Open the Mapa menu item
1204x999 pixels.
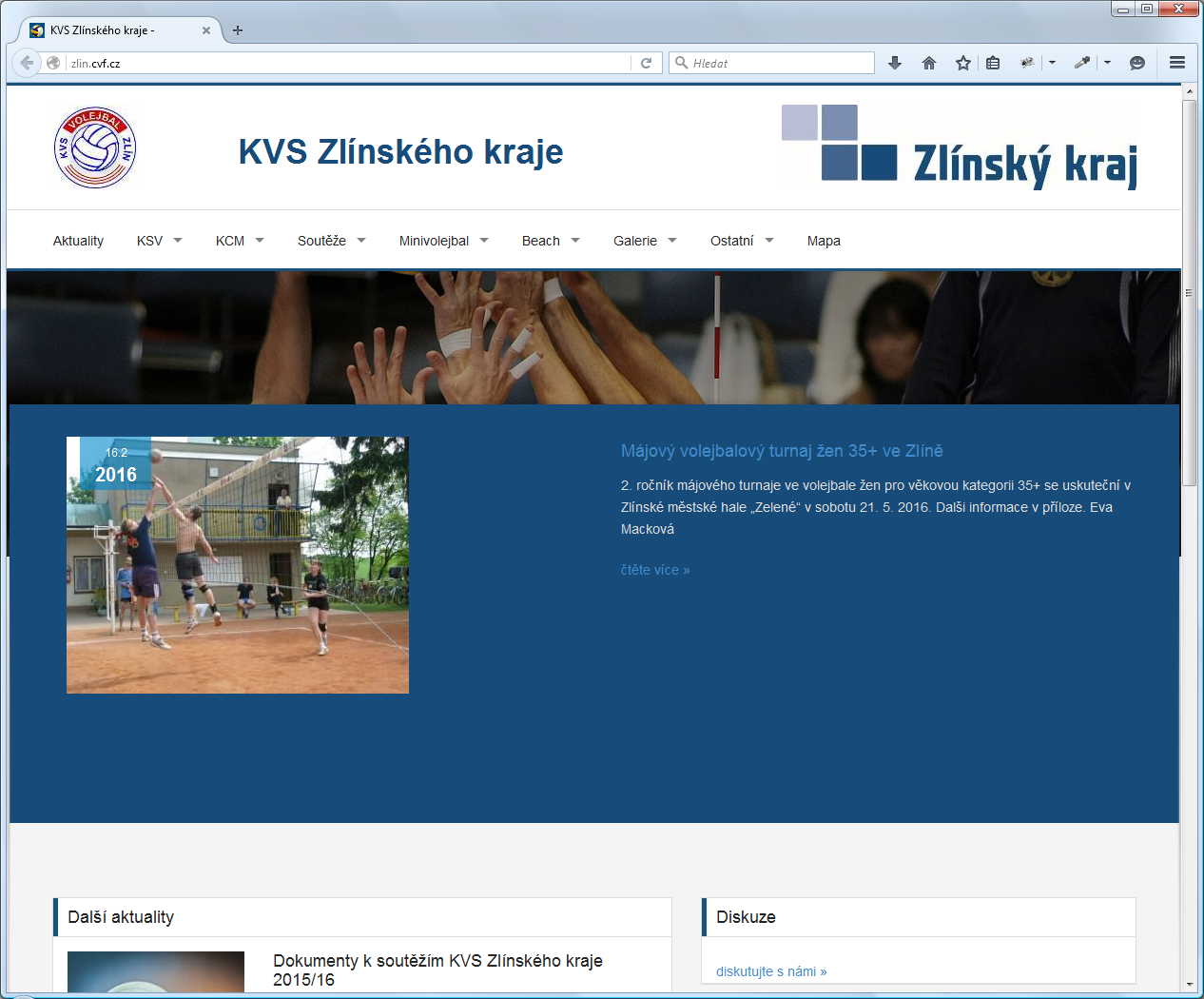(x=824, y=241)
